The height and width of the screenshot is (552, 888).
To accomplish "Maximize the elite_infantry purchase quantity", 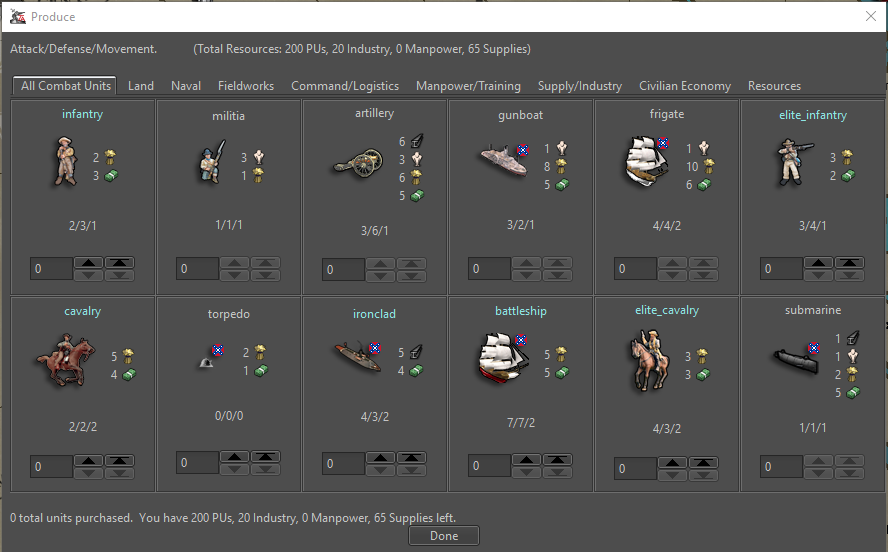I will pyautogui.click(x=849, y=263).
